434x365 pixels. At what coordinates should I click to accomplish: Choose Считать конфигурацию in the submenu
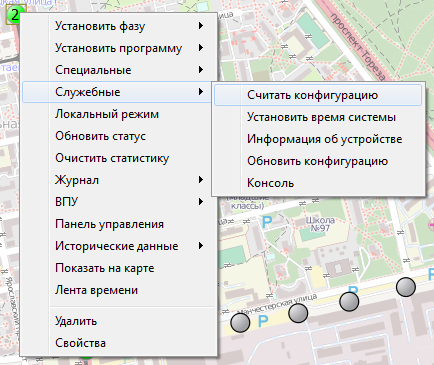point(318,95)
